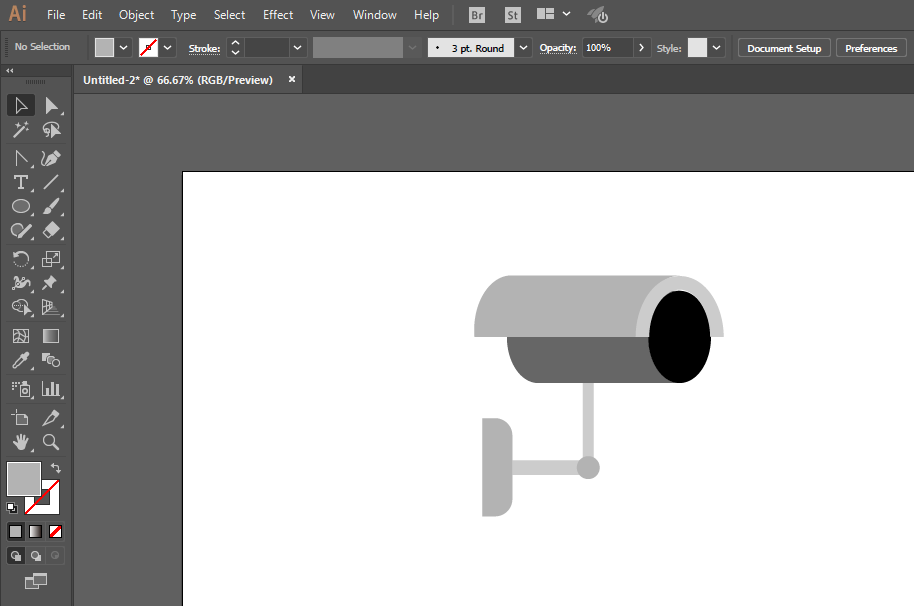Click the Document Setup button
The height and width of the screenshot is (606, 914).
(783, 48)
